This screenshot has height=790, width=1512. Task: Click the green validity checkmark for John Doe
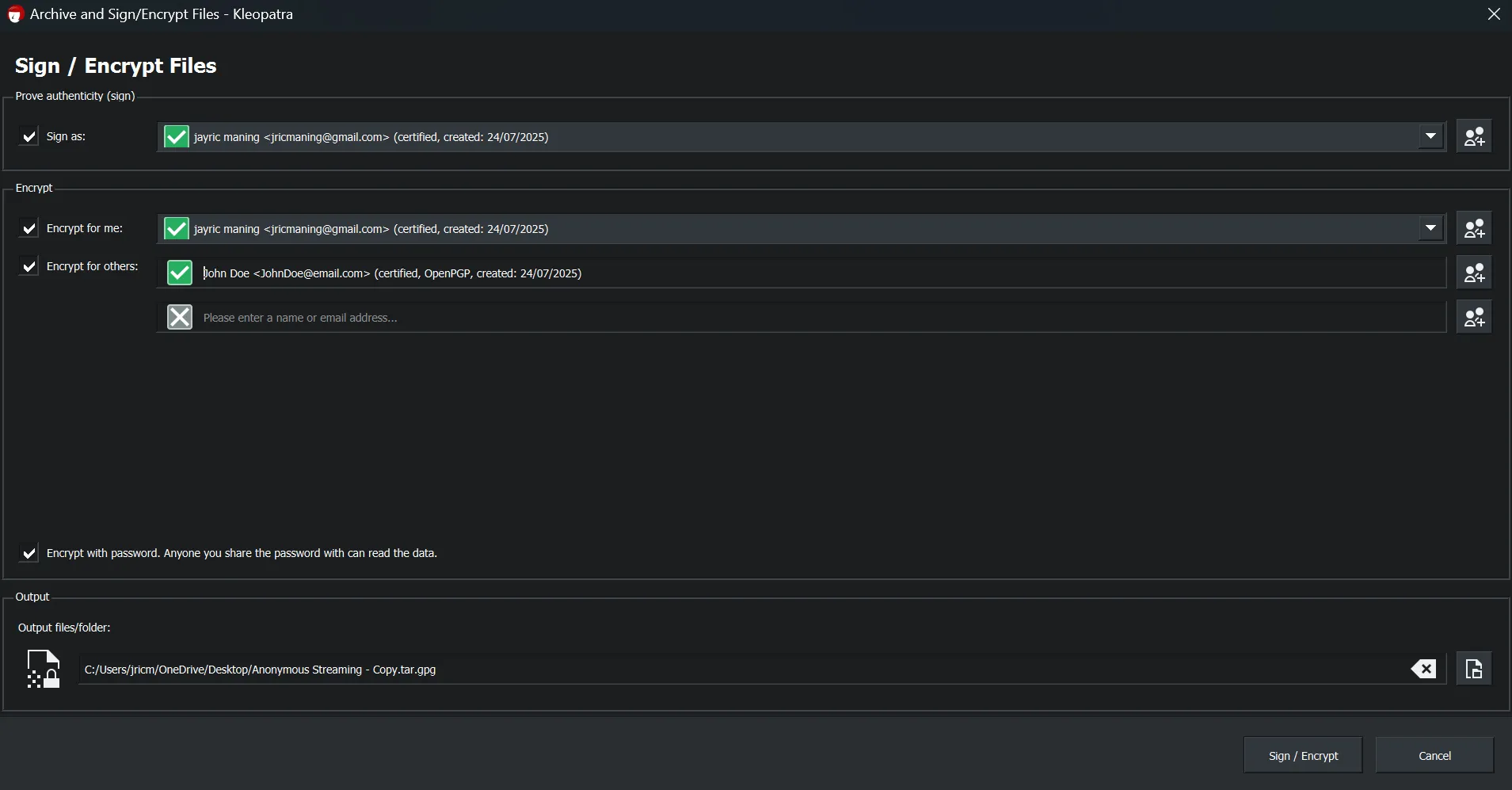pos(180,273)
